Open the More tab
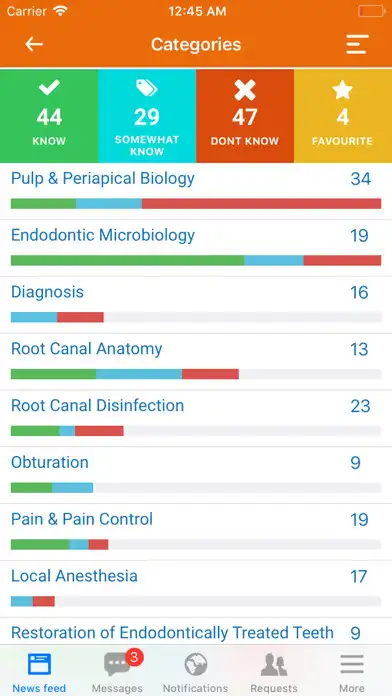The image size is (392, 696). coord(352,672)
